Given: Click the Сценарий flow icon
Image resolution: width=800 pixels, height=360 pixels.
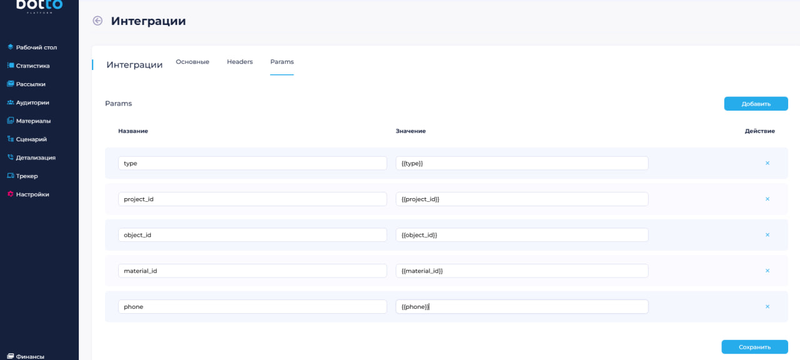Looking at the screenshot, I should coord(10,139).
